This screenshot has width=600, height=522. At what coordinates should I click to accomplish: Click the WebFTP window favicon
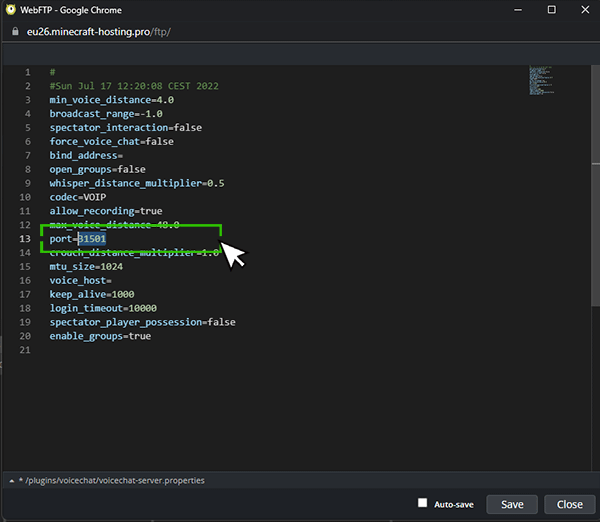10,9
